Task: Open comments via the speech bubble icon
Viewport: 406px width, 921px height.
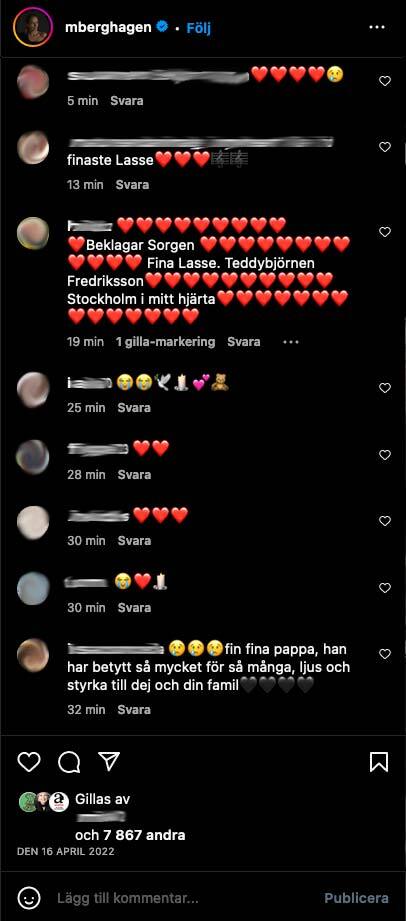Action: click(x=69, y=762)
